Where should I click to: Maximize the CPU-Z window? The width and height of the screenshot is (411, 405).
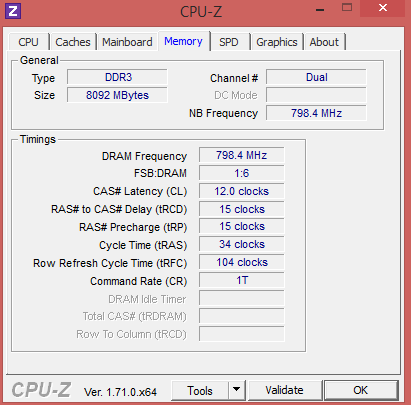[347, 7]
